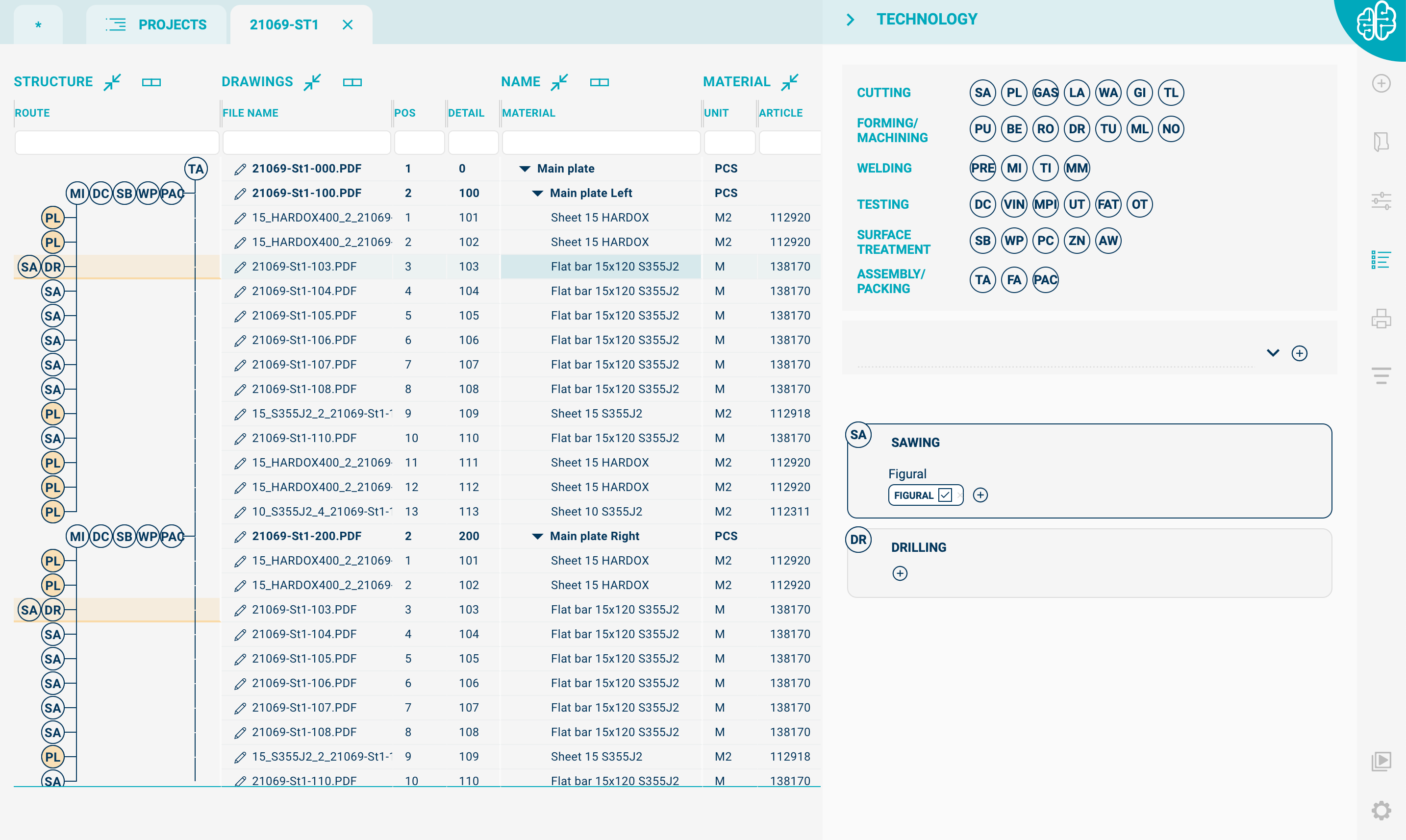Open the settings gear icon
The height and width of the screenshot is (840, 1406).
click(1381, 811)
